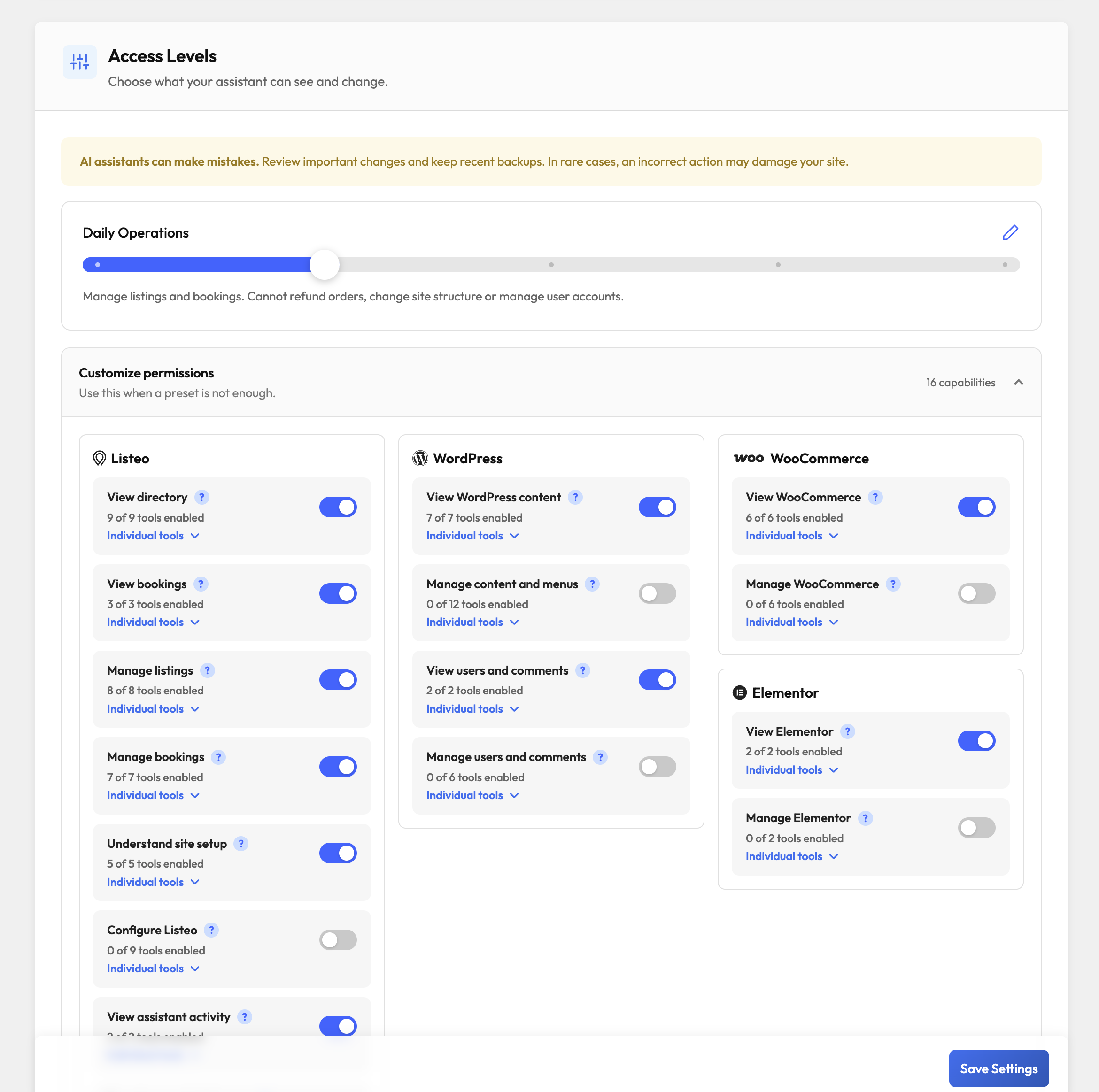Expand Individual tools under View WooCommerce
Screen dimensions: 1099x1092
click(792, 536)
